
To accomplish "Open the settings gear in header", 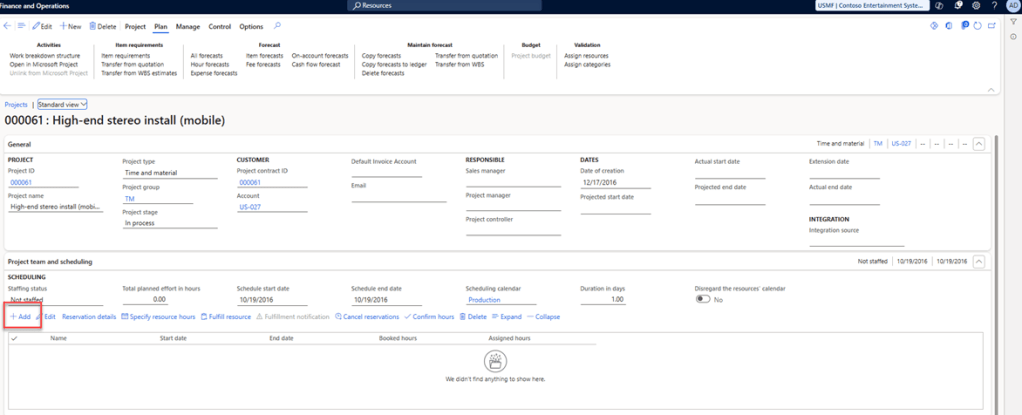I will 976,6.
